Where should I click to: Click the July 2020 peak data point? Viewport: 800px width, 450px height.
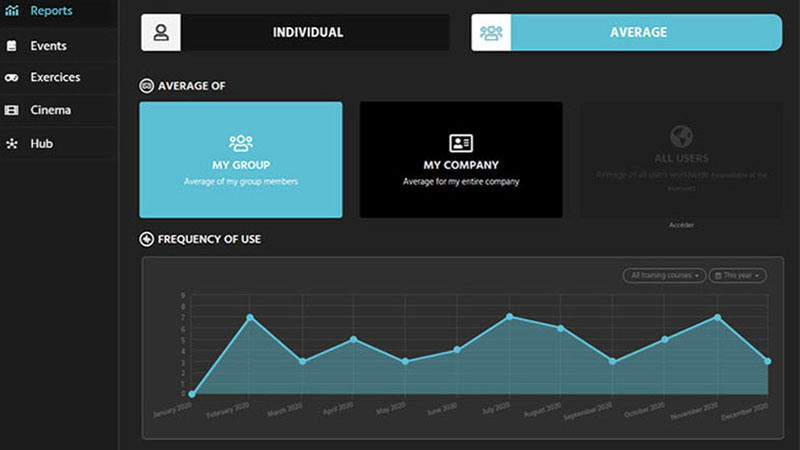click(x=509, y=317)
